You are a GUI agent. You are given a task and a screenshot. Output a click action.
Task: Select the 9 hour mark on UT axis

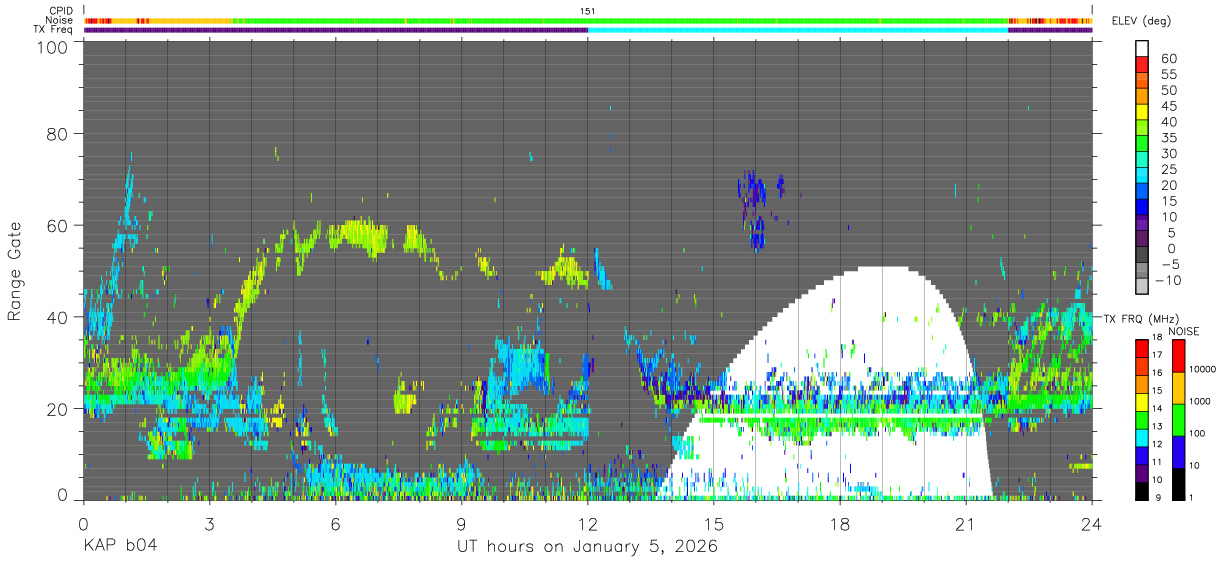461,523
